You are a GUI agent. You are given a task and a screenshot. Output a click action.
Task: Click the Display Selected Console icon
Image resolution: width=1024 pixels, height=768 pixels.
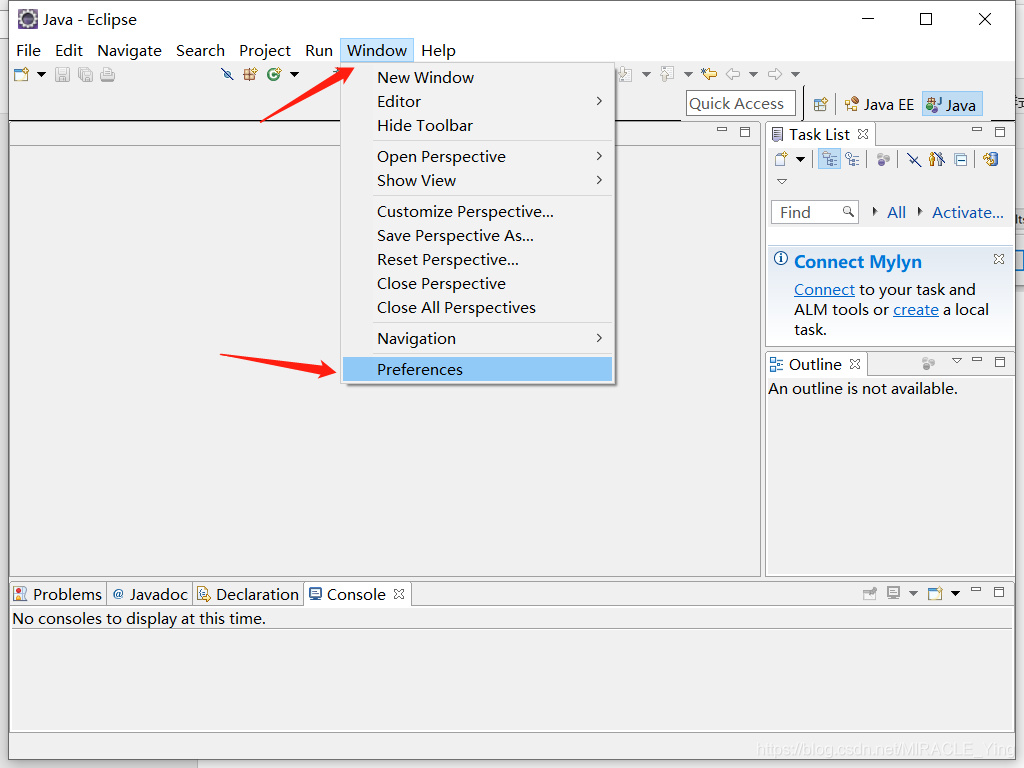[x=893, y=593]
